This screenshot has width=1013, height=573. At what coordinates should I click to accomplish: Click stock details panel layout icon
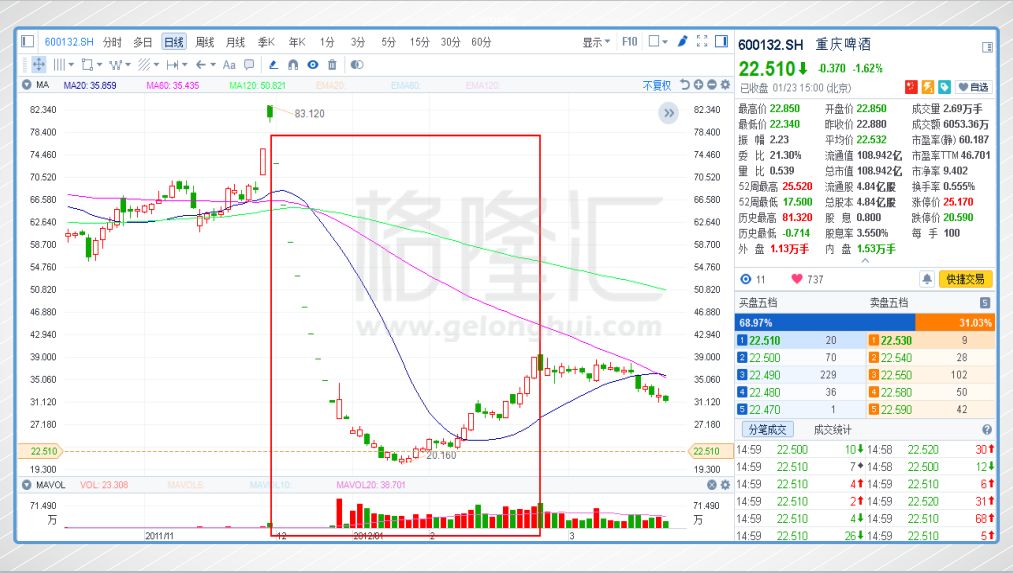coord(987,47)
